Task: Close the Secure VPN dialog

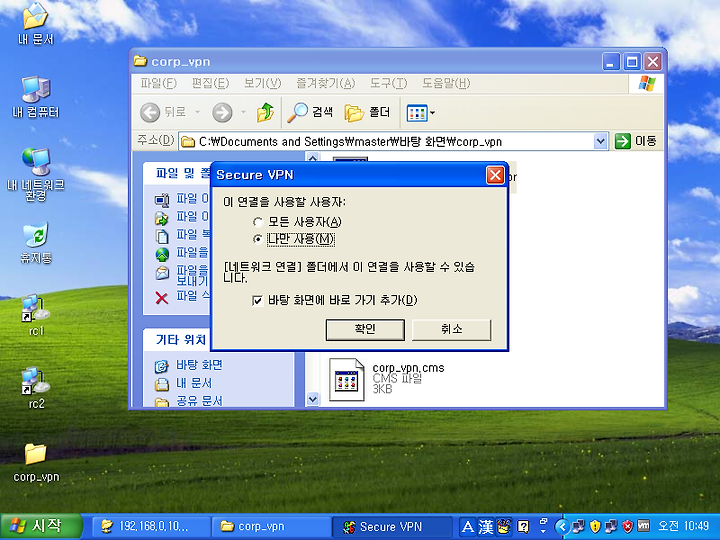Action: click(495, 175)
